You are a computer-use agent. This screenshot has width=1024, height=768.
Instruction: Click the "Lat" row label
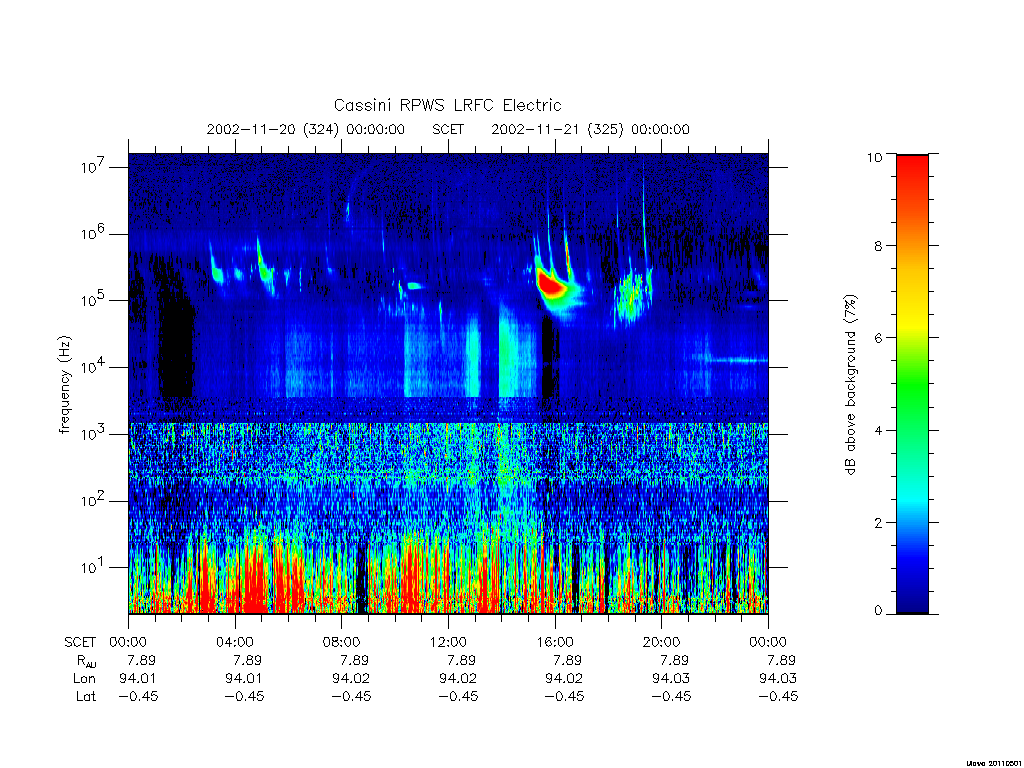86,696
